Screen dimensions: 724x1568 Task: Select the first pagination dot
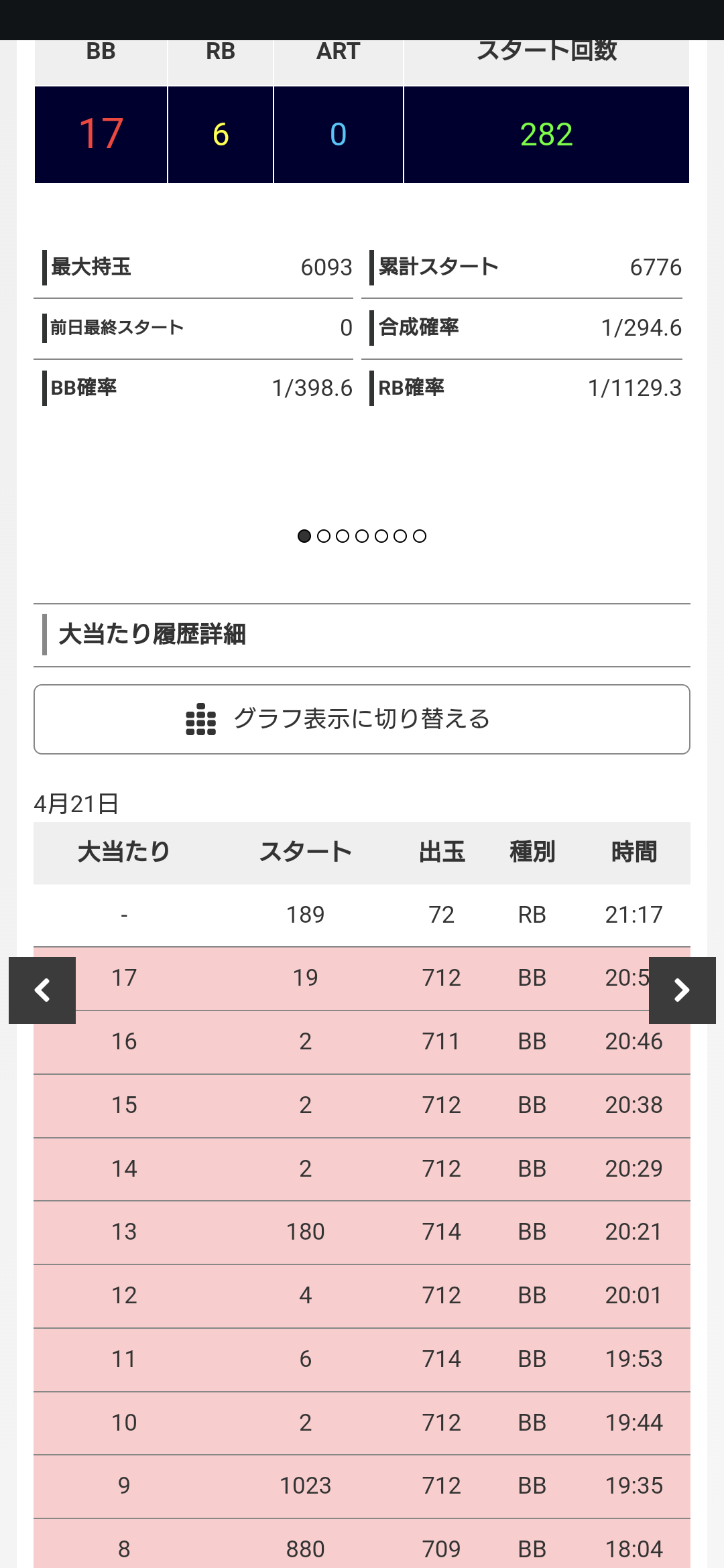[304, 536]
